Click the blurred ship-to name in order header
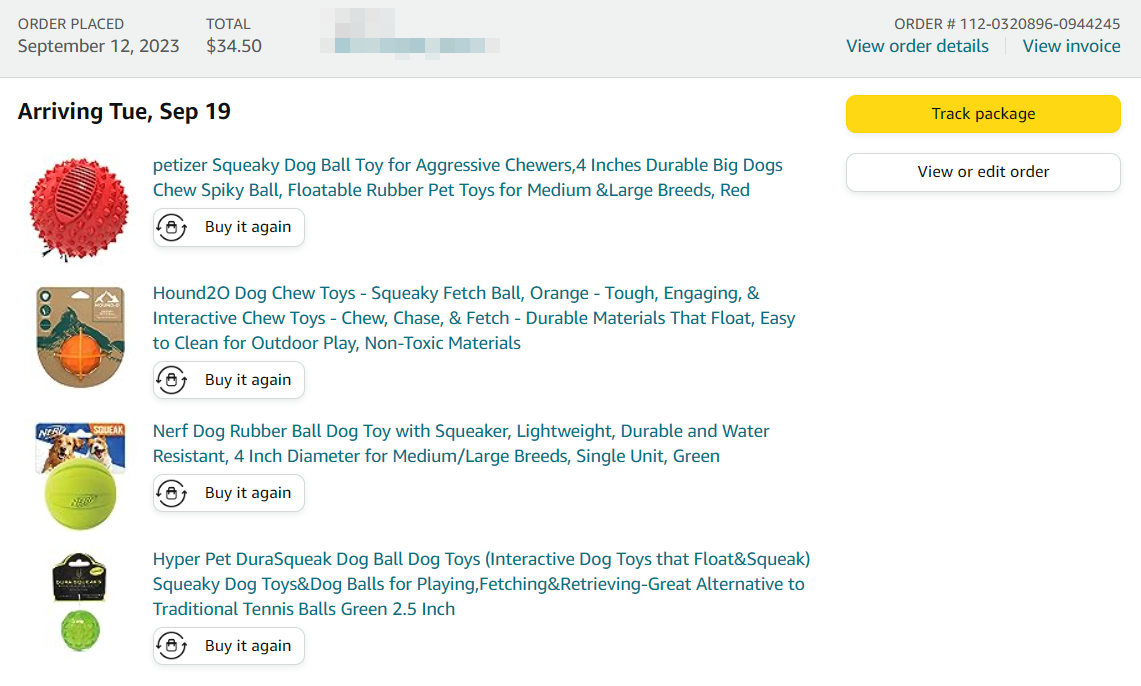The width and height of the screenshot is (1141, 686). (410, 33)
